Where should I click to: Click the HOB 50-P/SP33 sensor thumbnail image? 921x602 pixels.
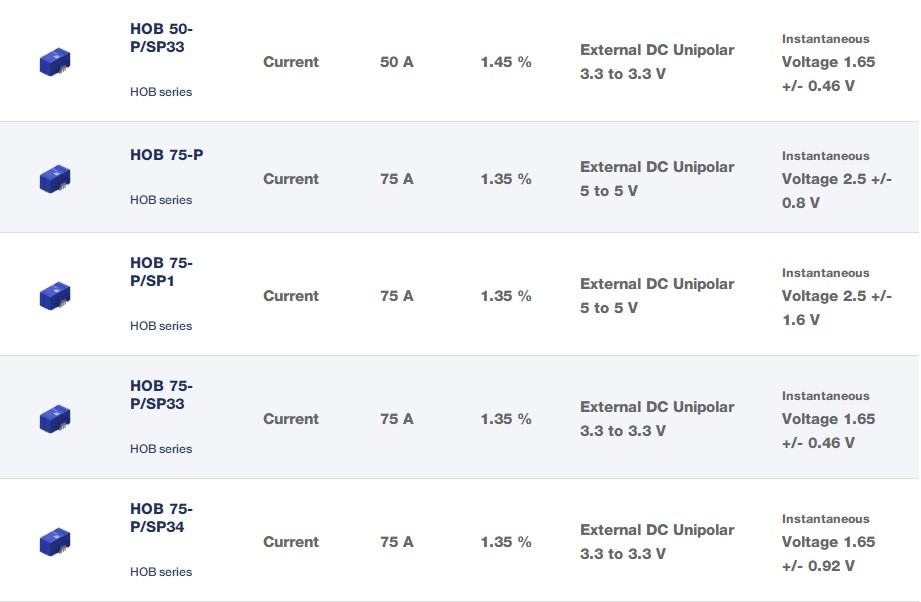(x=54, y=62)
